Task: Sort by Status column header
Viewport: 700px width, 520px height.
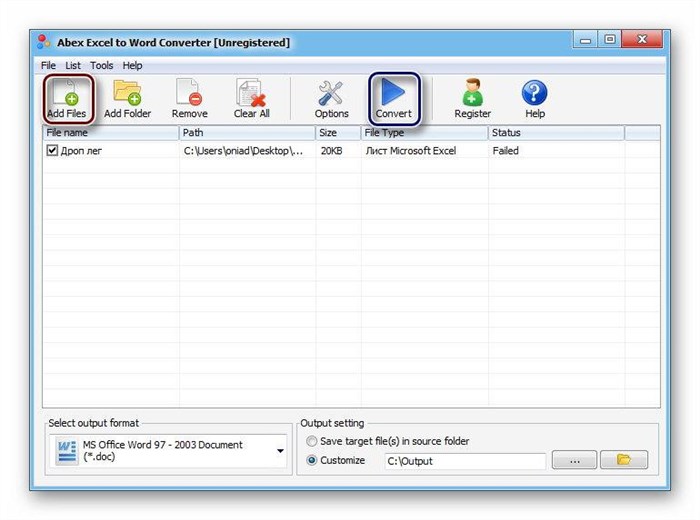Action: tap(556, 133)
